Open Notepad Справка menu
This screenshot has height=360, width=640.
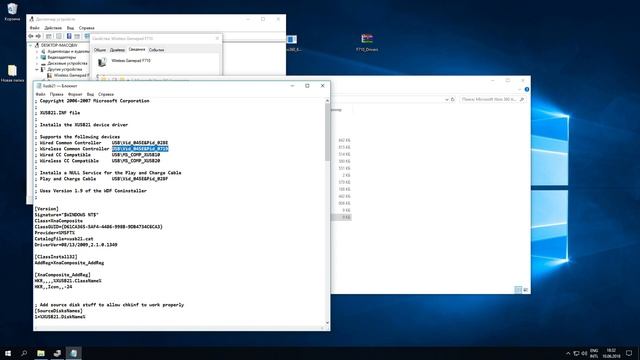click(106, 94)
